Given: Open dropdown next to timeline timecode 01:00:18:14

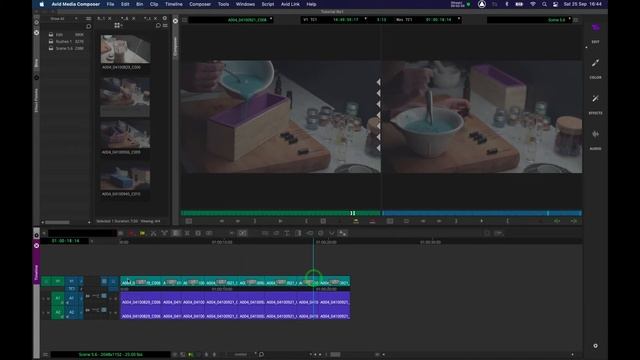Looking at the screenshot, I should (91, 241).
